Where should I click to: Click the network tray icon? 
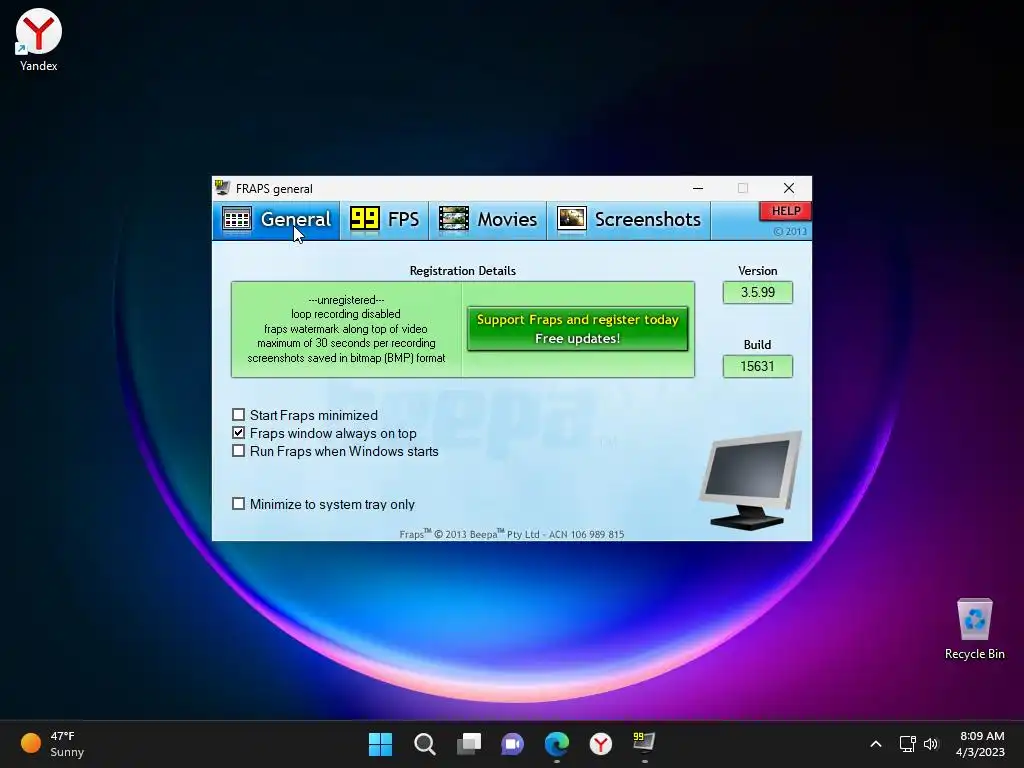(x=907, y=744)
